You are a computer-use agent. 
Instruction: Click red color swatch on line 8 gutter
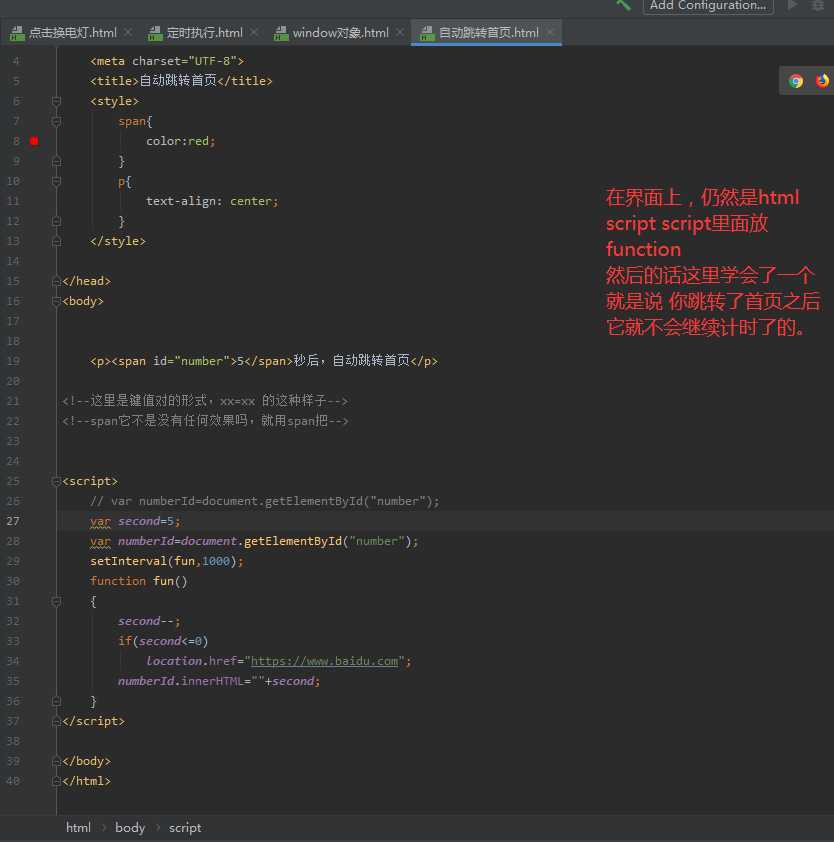pos(34,141)
